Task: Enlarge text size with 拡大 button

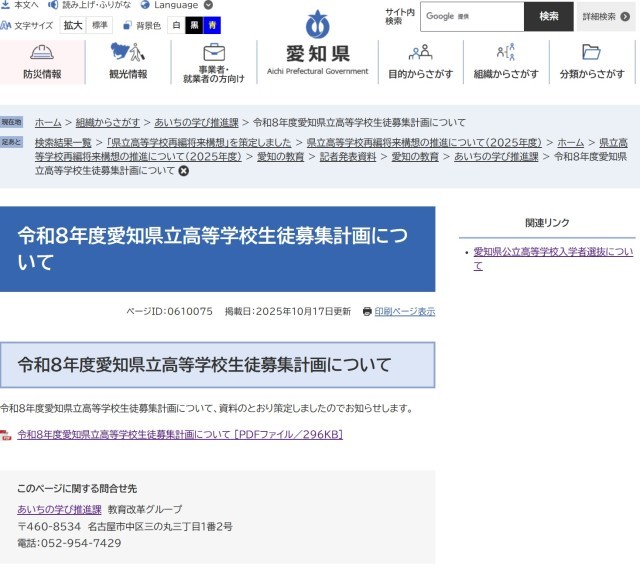Action: pos(73,25)
